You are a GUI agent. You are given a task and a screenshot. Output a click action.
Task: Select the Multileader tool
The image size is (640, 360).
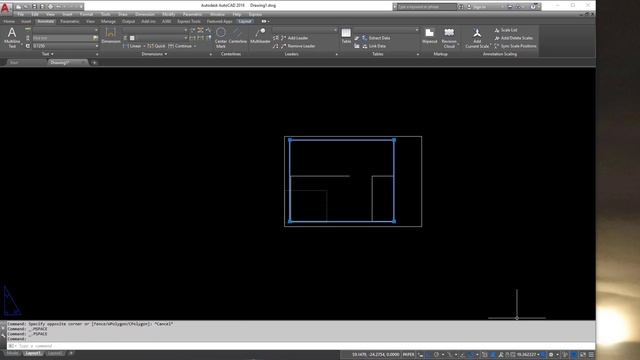pyautogui.click(x=260, y=36)
